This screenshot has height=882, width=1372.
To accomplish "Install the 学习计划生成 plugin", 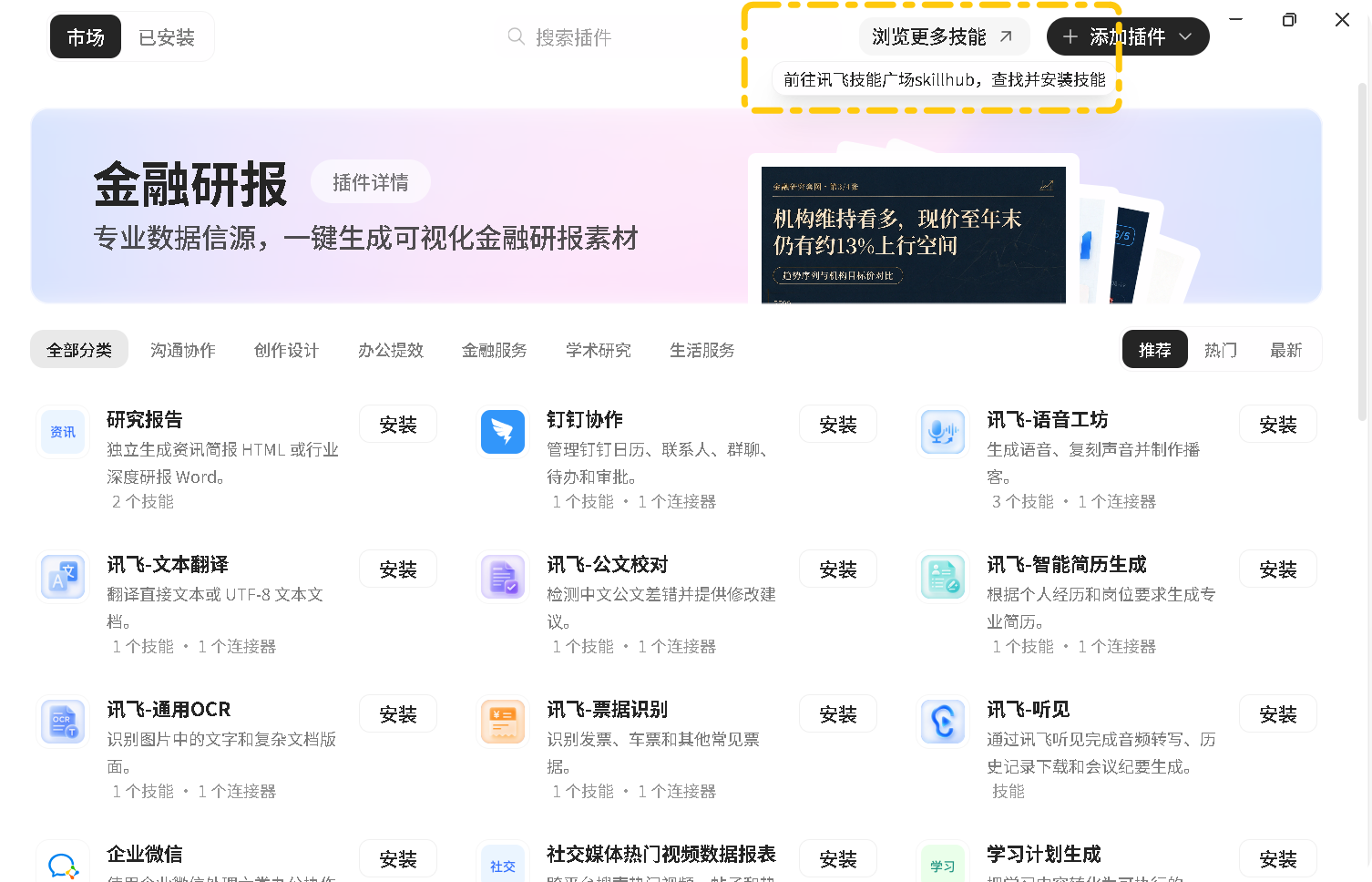I will click(x=1278, y=859).
